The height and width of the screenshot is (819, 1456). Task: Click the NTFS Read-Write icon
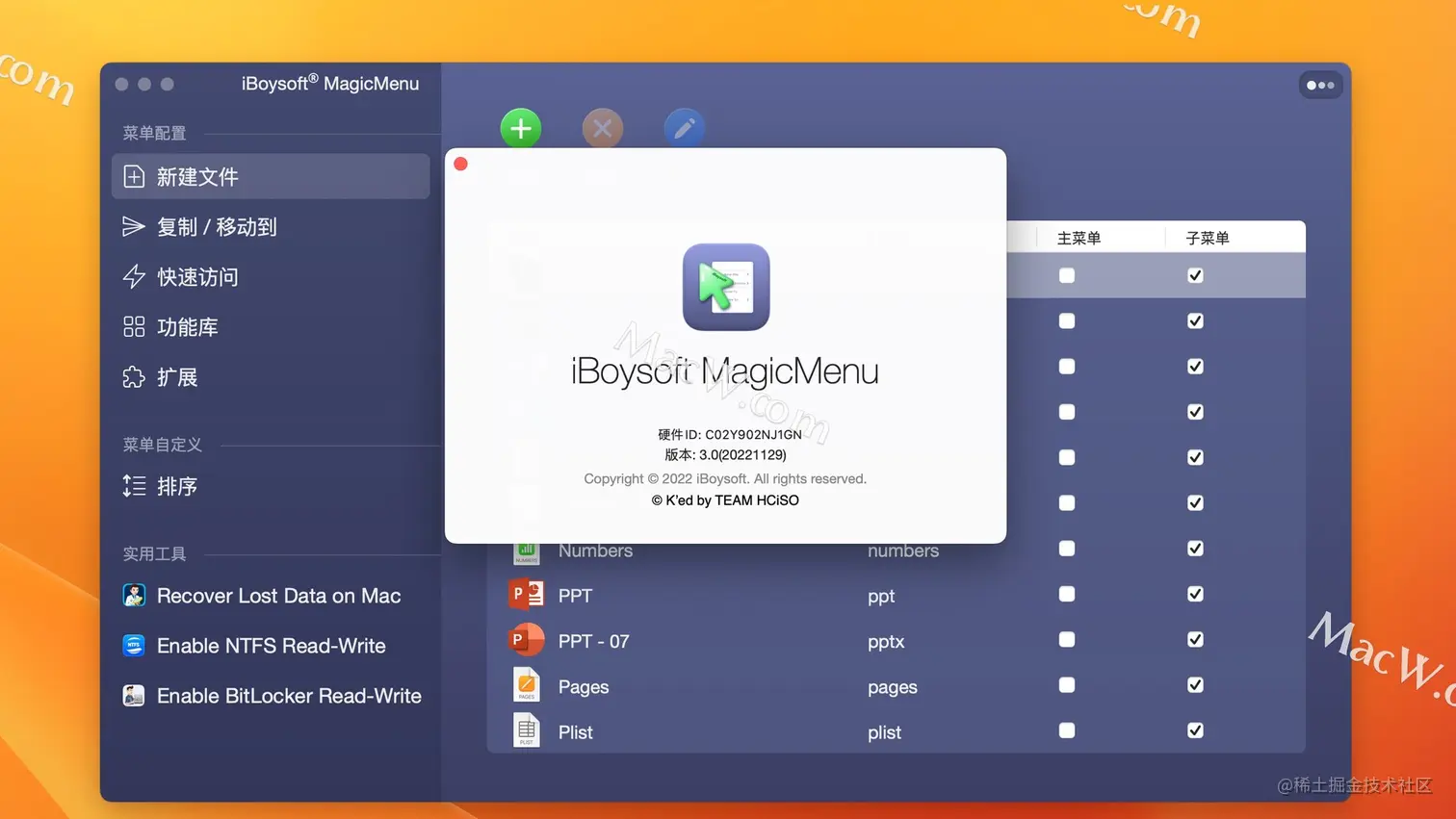point(134,646)
